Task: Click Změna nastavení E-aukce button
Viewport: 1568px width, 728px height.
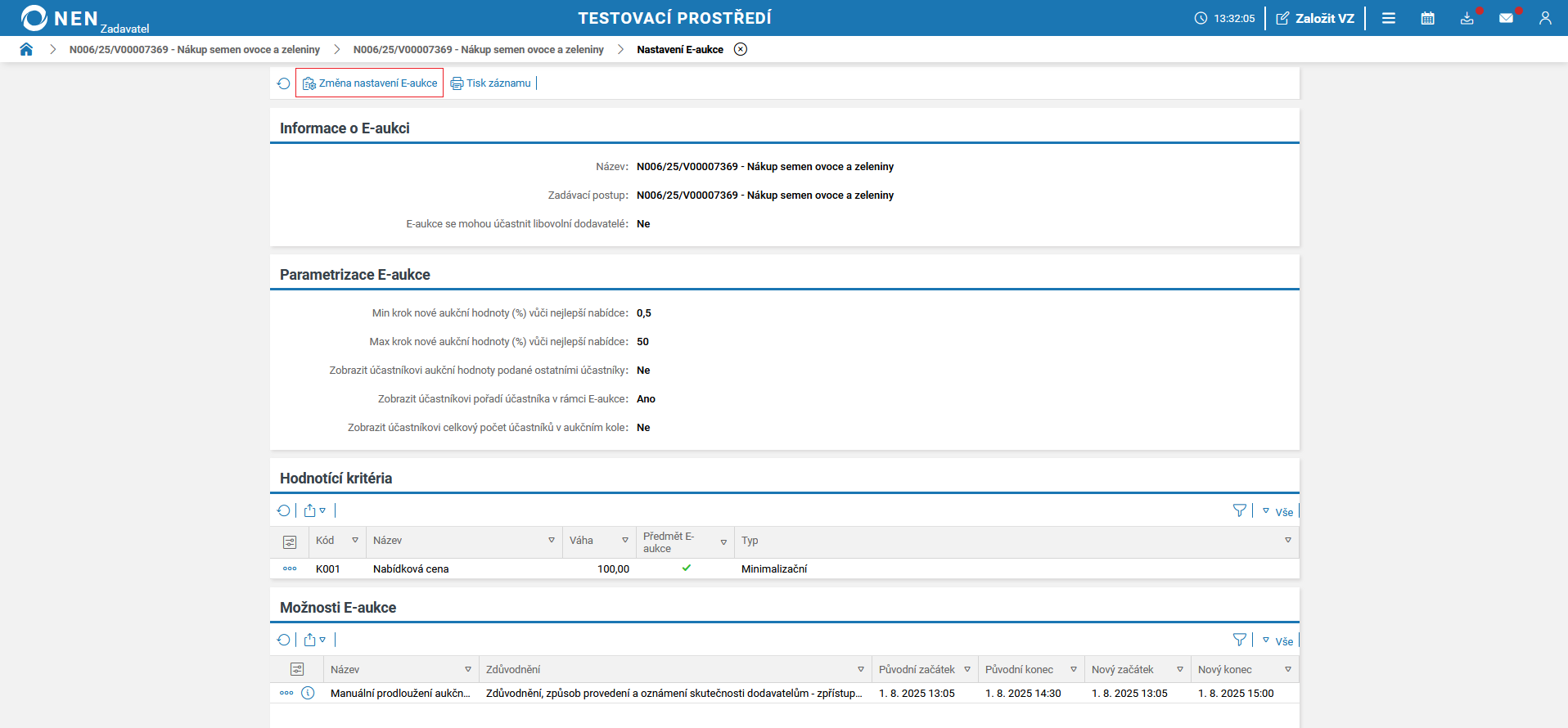Action: coord(370,83)
